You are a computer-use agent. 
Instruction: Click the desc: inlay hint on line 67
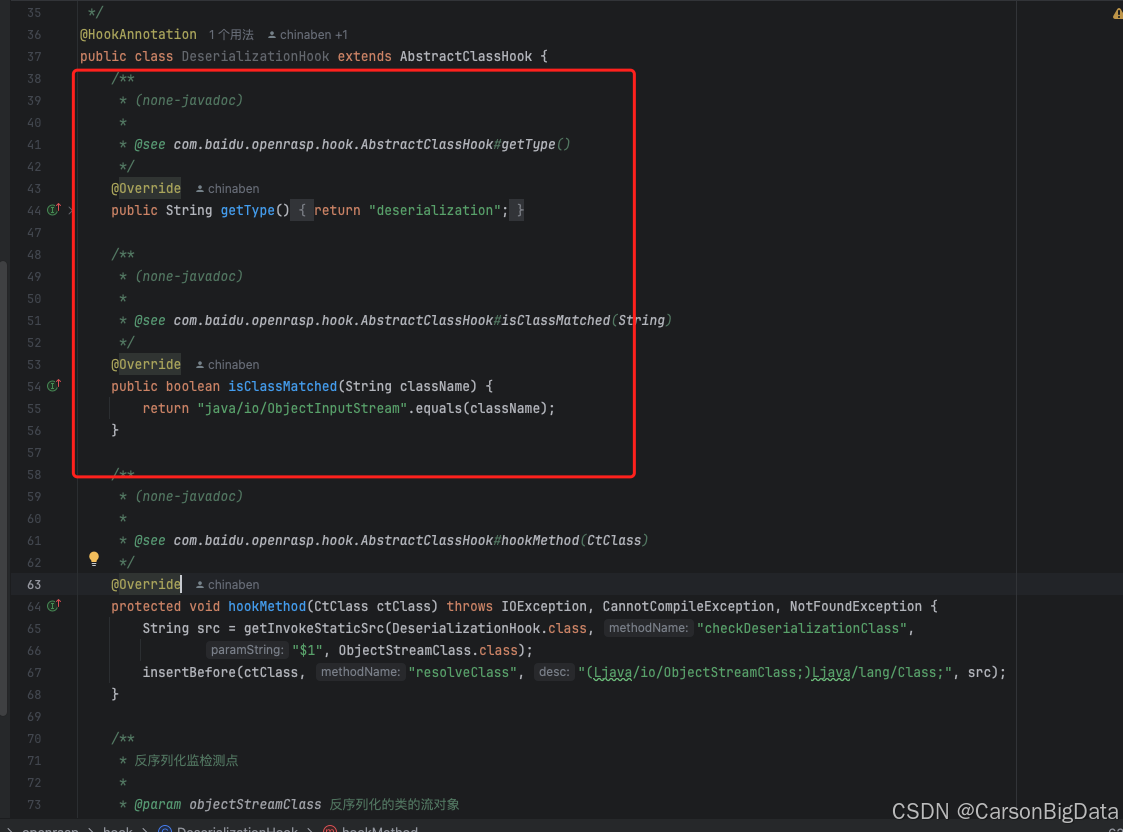(554, 672)
